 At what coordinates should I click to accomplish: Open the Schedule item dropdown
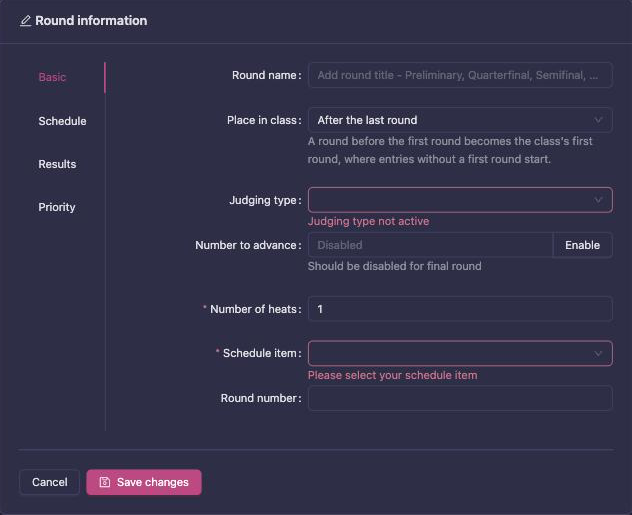point(460,353)
